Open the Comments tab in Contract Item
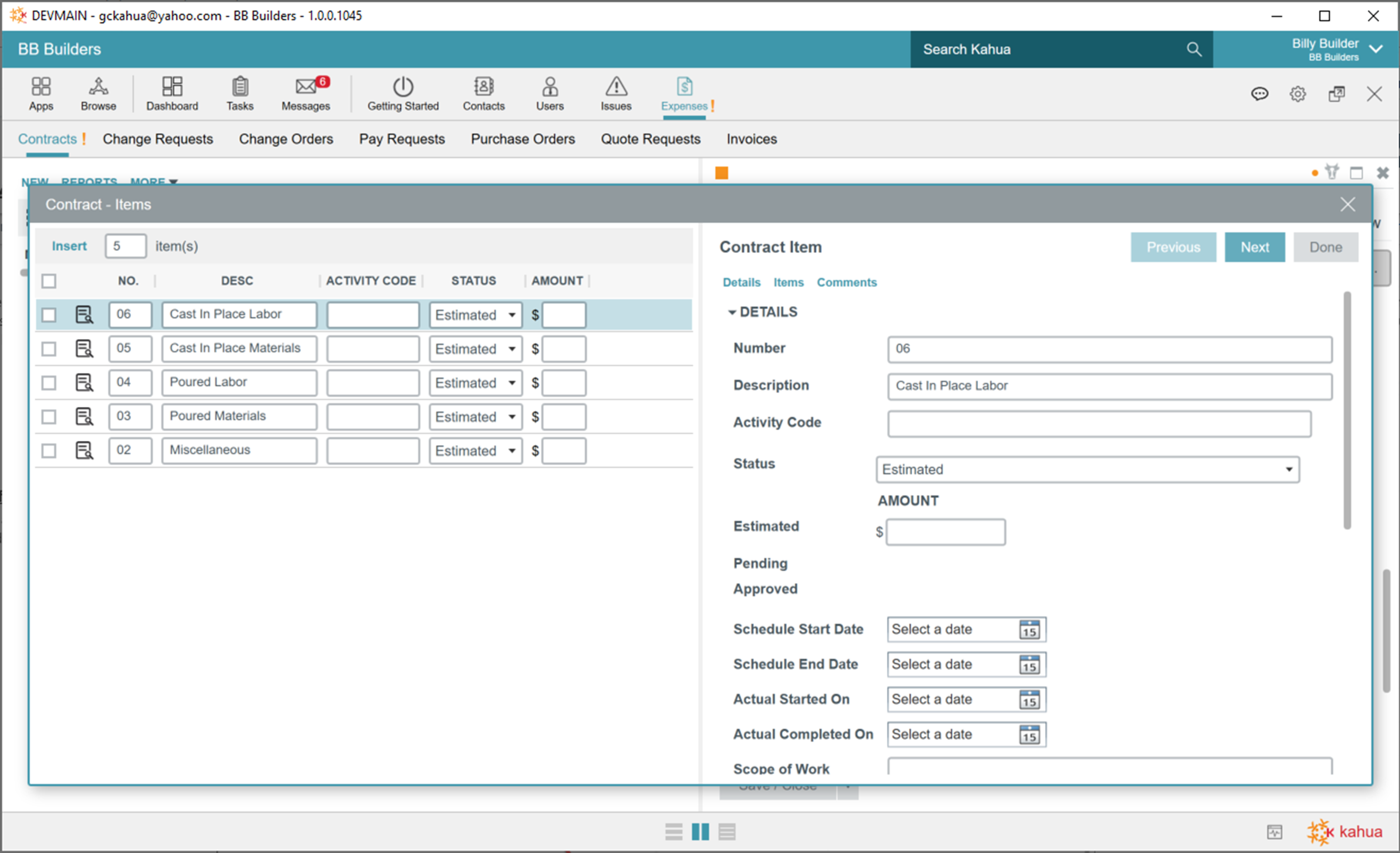The height and width of the screenshot is (853, 1400). (x=846, y=282)
